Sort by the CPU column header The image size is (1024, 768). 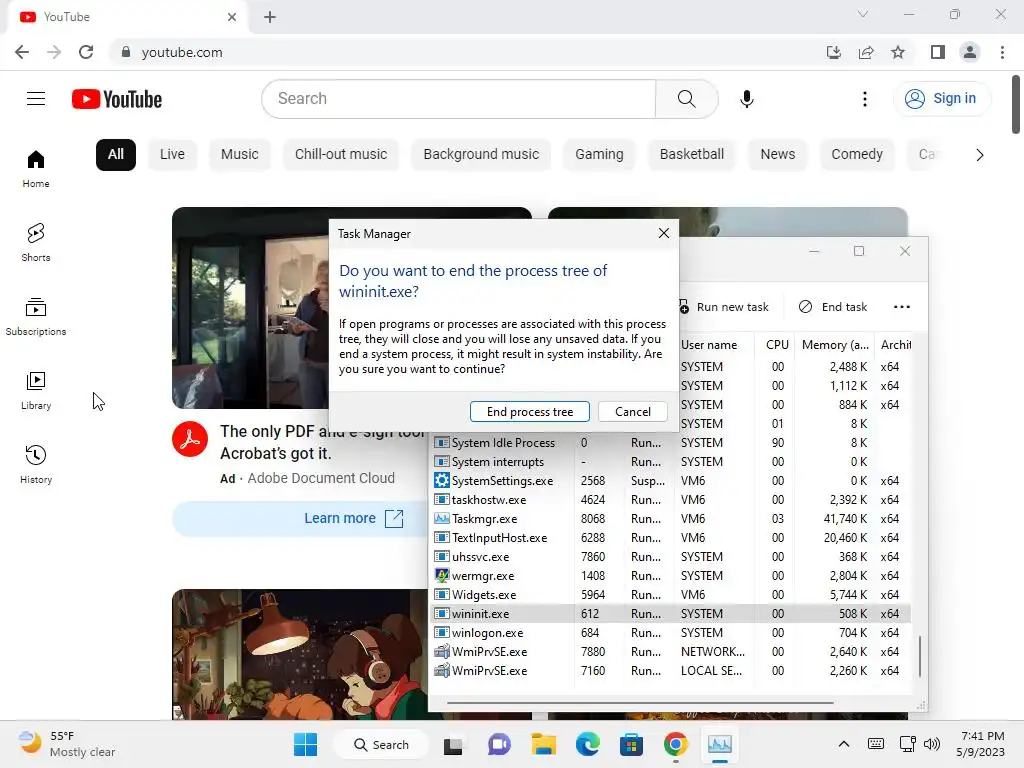point(777,345)
